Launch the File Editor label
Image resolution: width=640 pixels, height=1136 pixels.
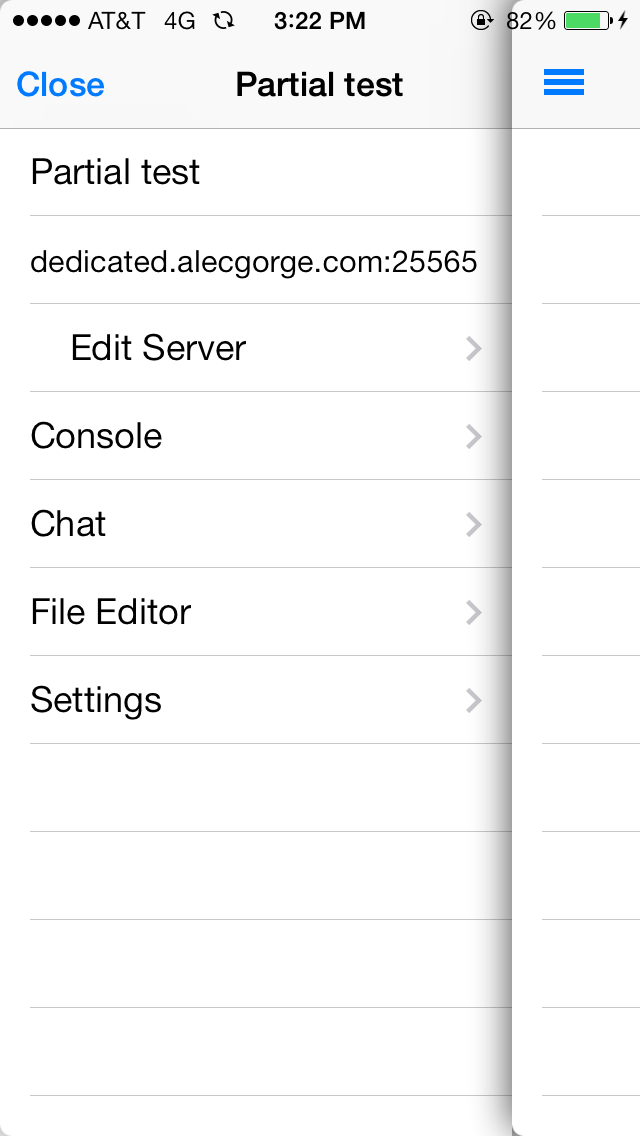tap(110, 612)
